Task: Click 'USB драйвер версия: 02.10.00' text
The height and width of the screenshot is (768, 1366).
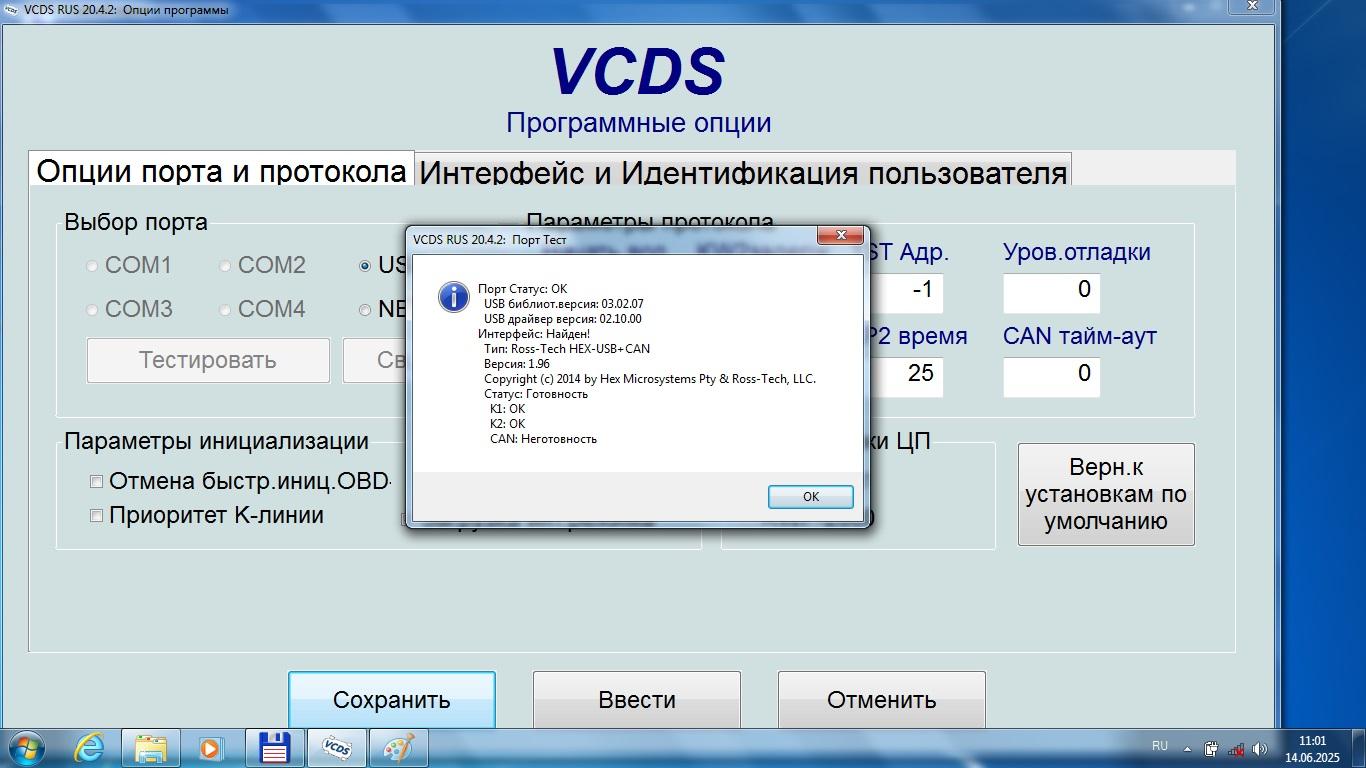Action: (563, 319)
